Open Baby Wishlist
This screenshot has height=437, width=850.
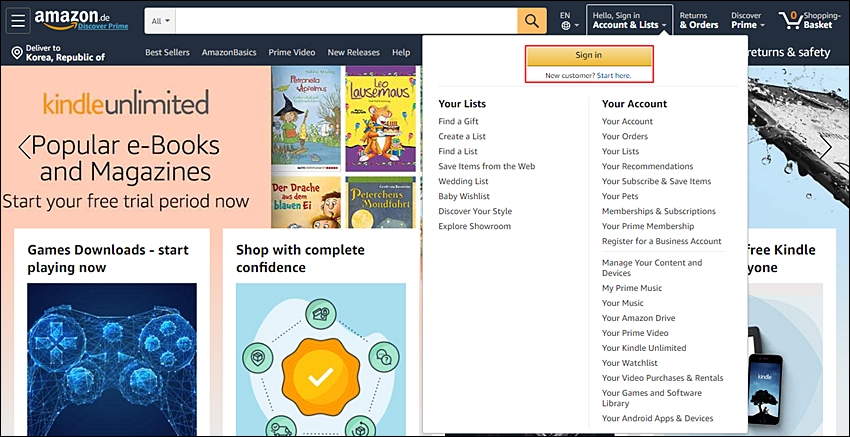point(464,196)
